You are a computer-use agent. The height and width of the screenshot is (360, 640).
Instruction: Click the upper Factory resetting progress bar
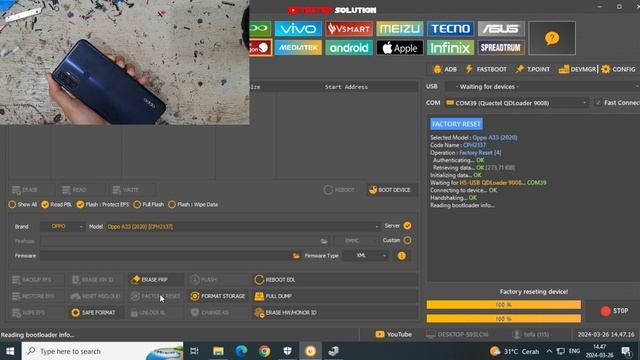pos(504,305)
